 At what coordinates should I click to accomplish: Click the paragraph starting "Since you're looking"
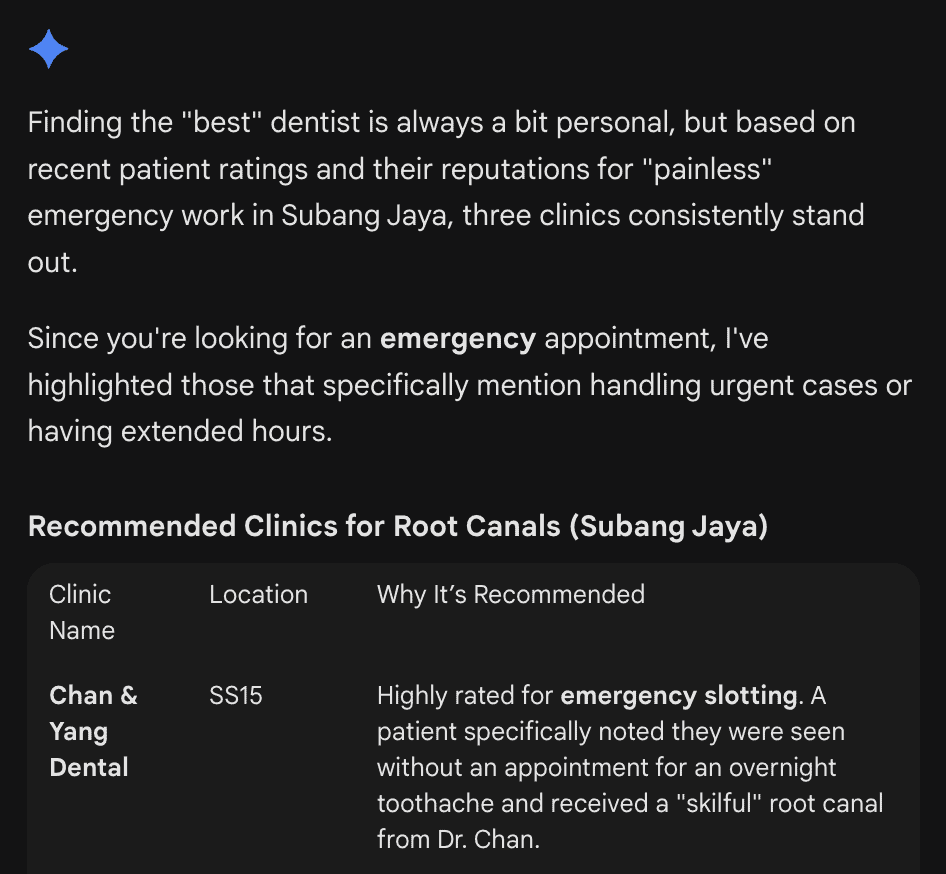pyautogui.click(x=470, y=385)
